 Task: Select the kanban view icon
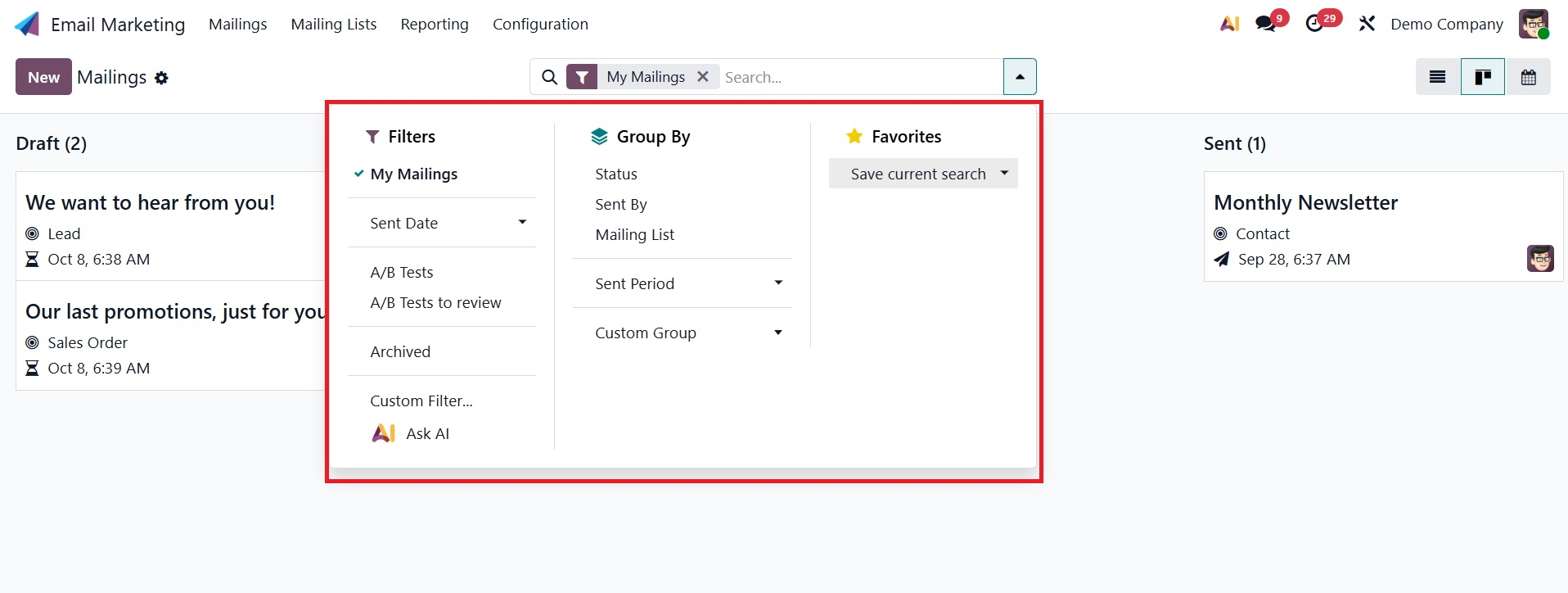click(x=1482, y=77)
